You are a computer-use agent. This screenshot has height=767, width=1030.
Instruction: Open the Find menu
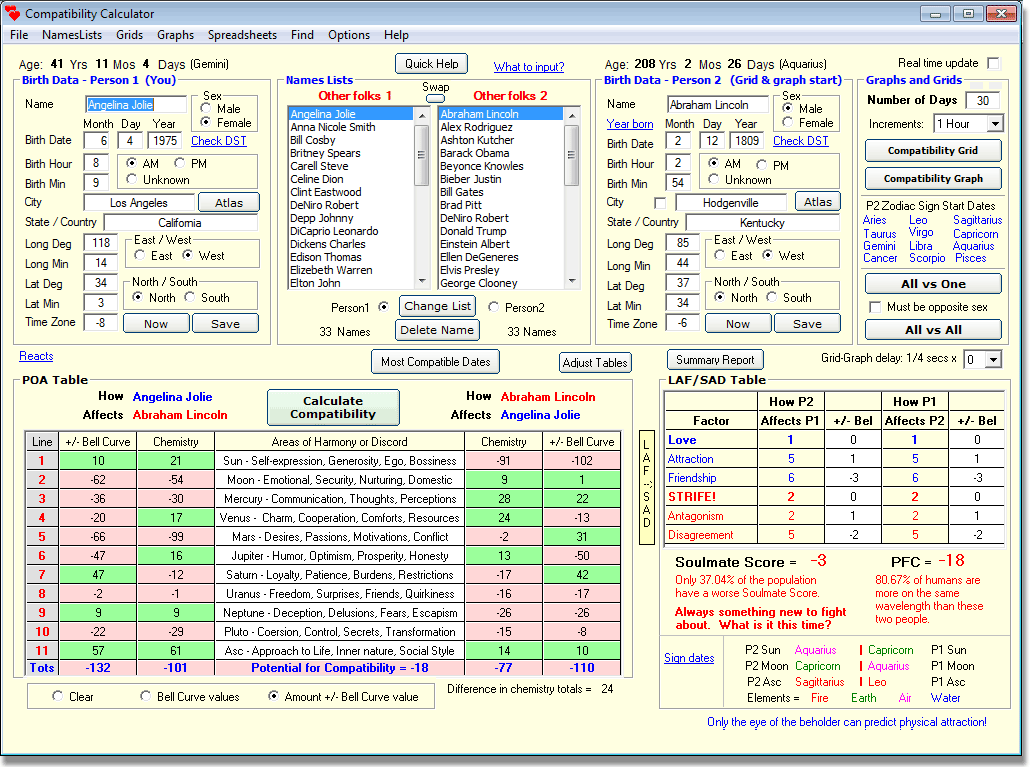(x=301, y=34)
